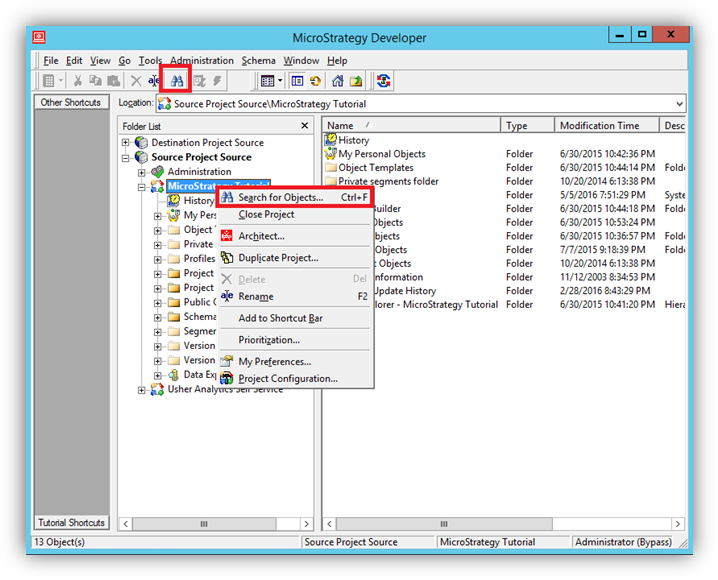Viewport: 718px width, 580px height.
Task: Open the Schema menu in the menu bar
Action: (258, 61)
